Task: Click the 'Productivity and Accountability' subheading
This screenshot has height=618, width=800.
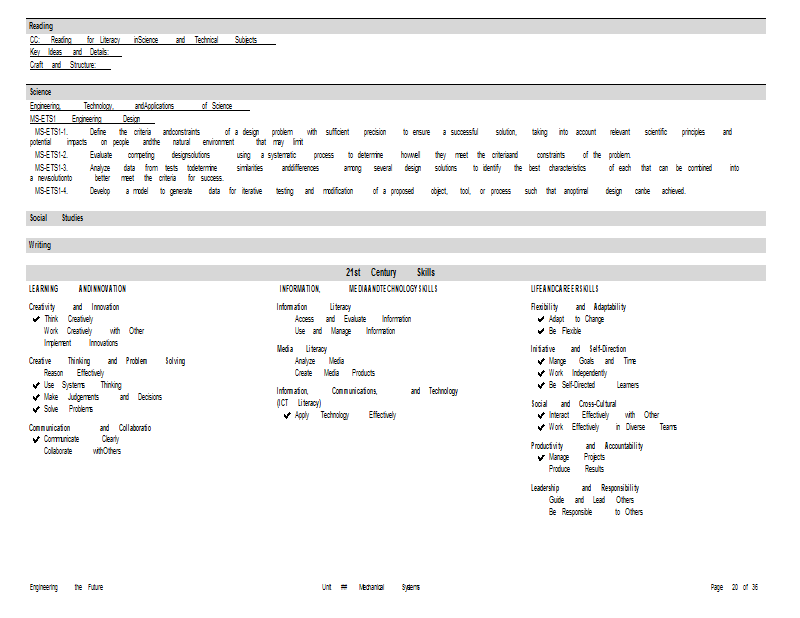Action: (x=587, y=446)
